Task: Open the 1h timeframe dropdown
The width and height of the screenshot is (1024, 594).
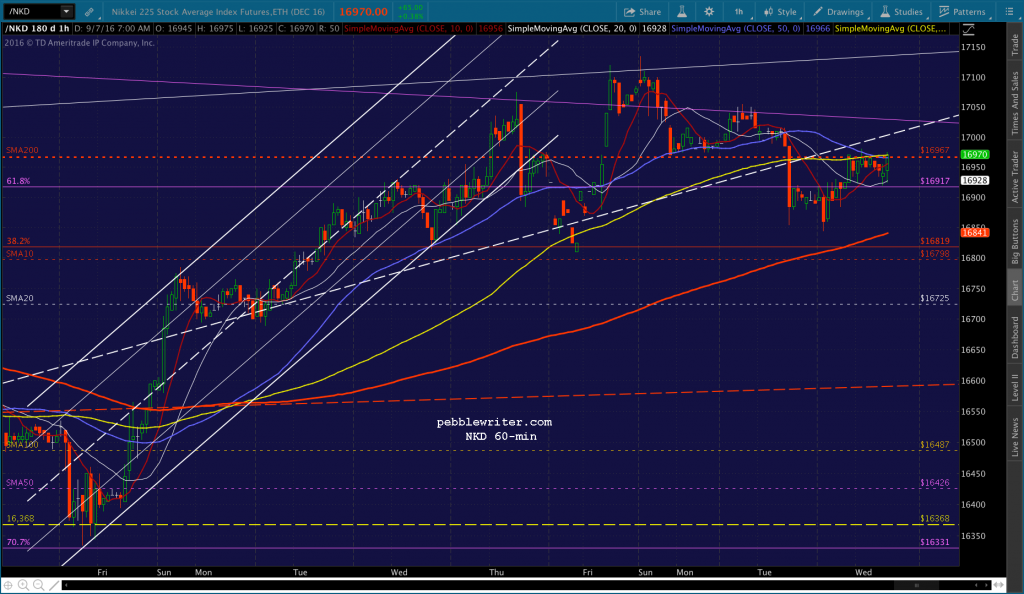Action: pyautogui.click(x=740, y=12)
